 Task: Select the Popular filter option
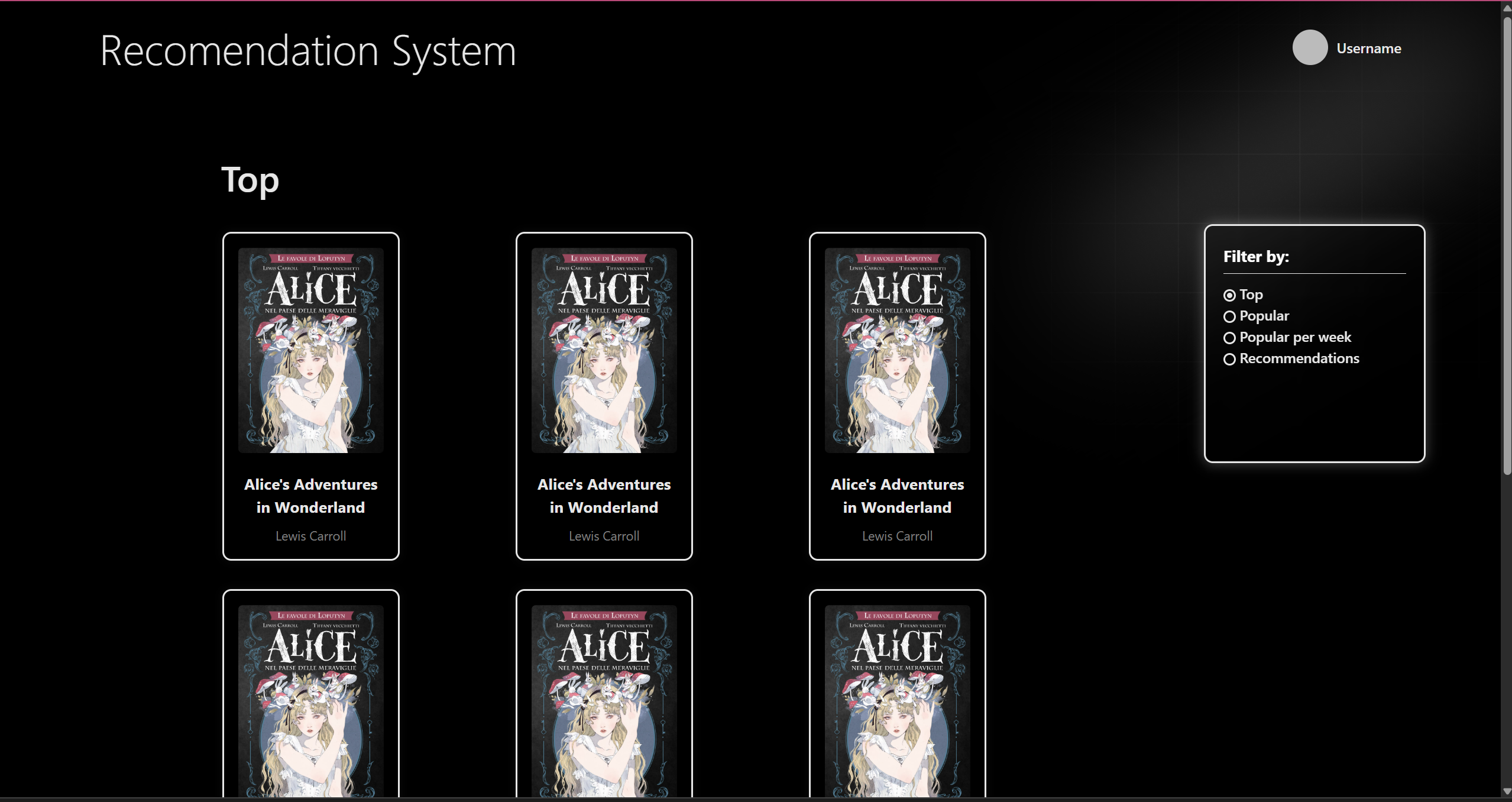click(1229, 316)
